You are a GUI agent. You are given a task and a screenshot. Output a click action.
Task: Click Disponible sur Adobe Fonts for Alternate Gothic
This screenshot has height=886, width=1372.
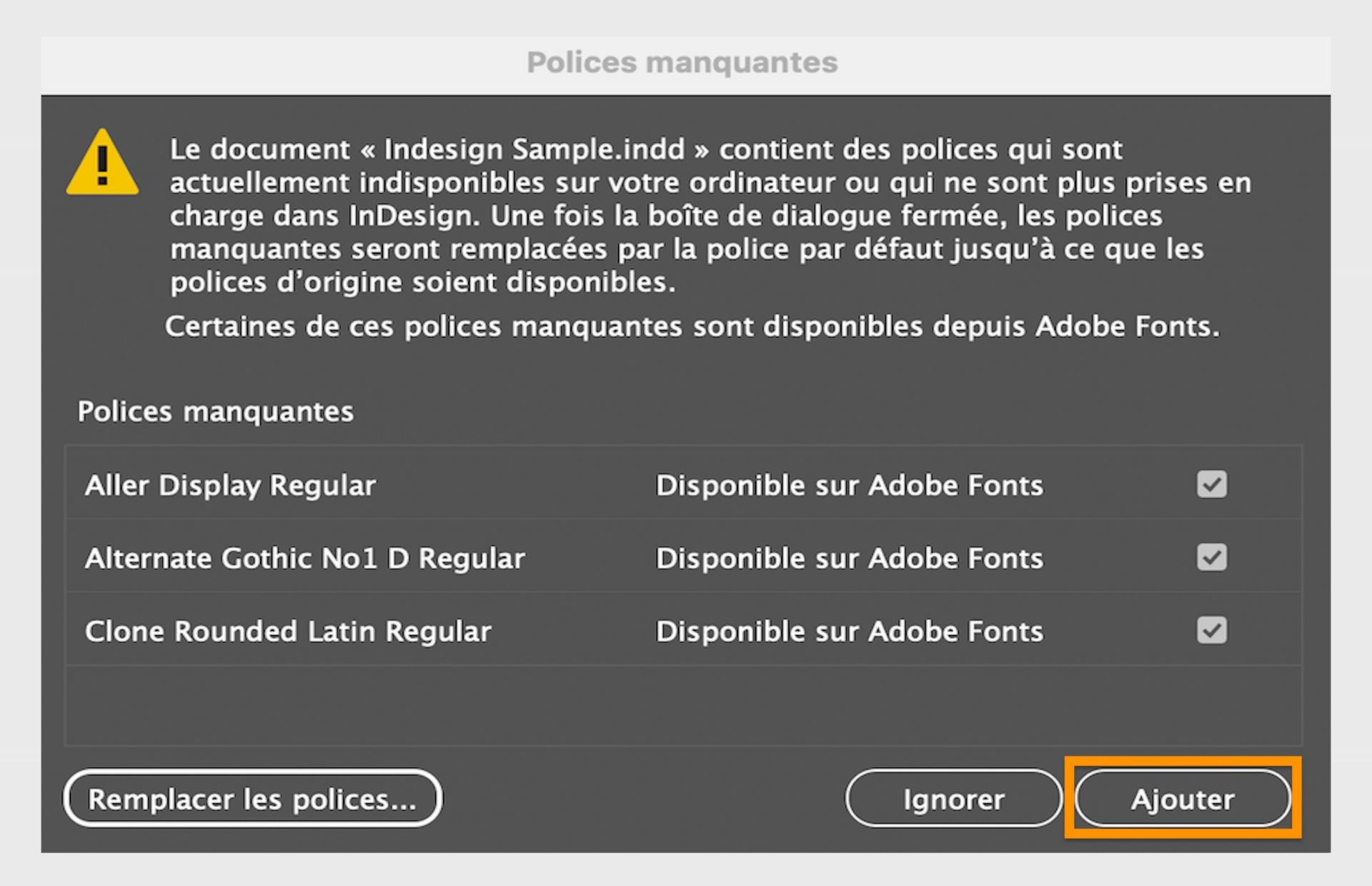[849, 558]
